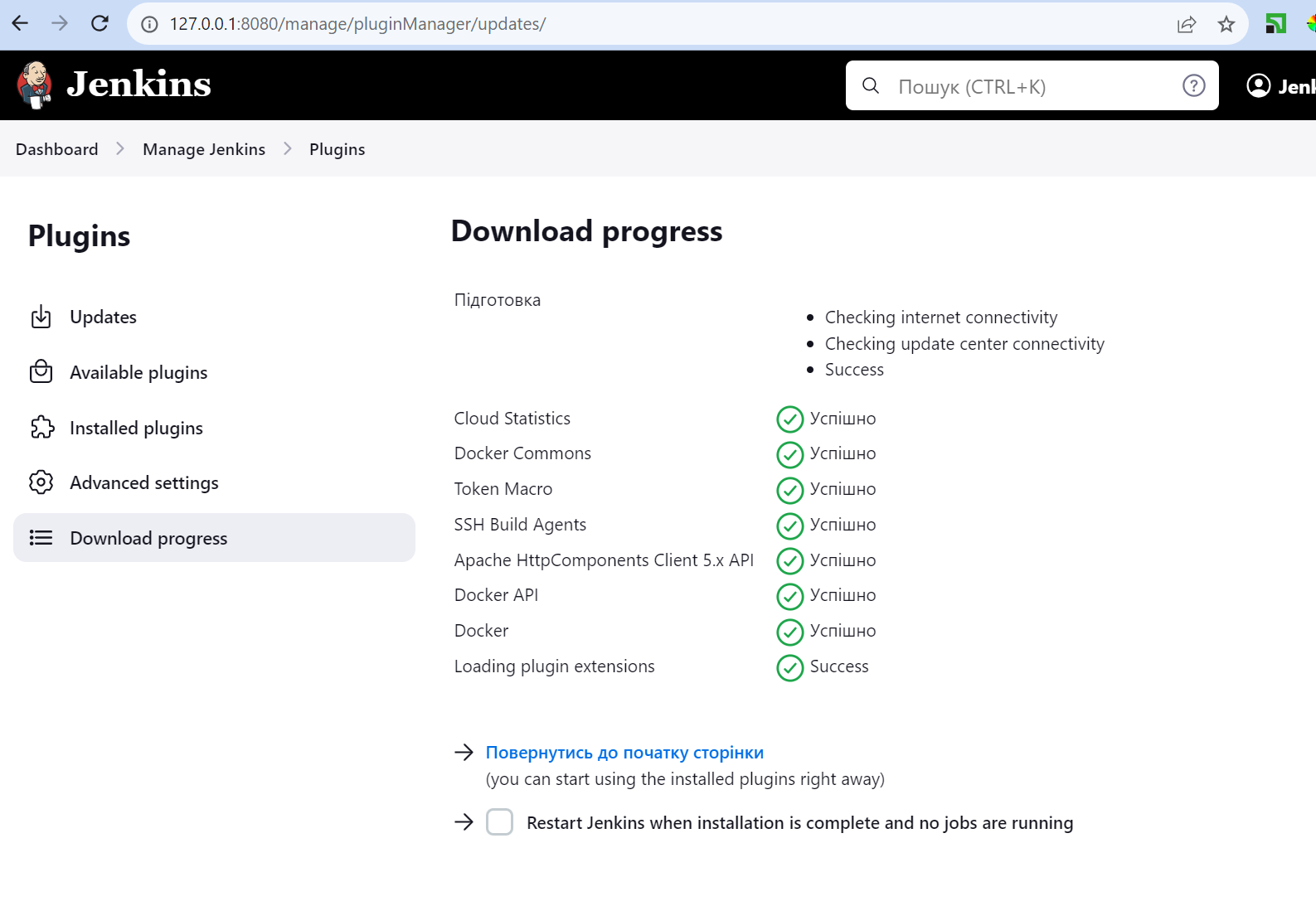Viewport: 1316px width, 906px height.
Task: Click the Installed plugins puzzle piece icon
Action: [41, 427]
